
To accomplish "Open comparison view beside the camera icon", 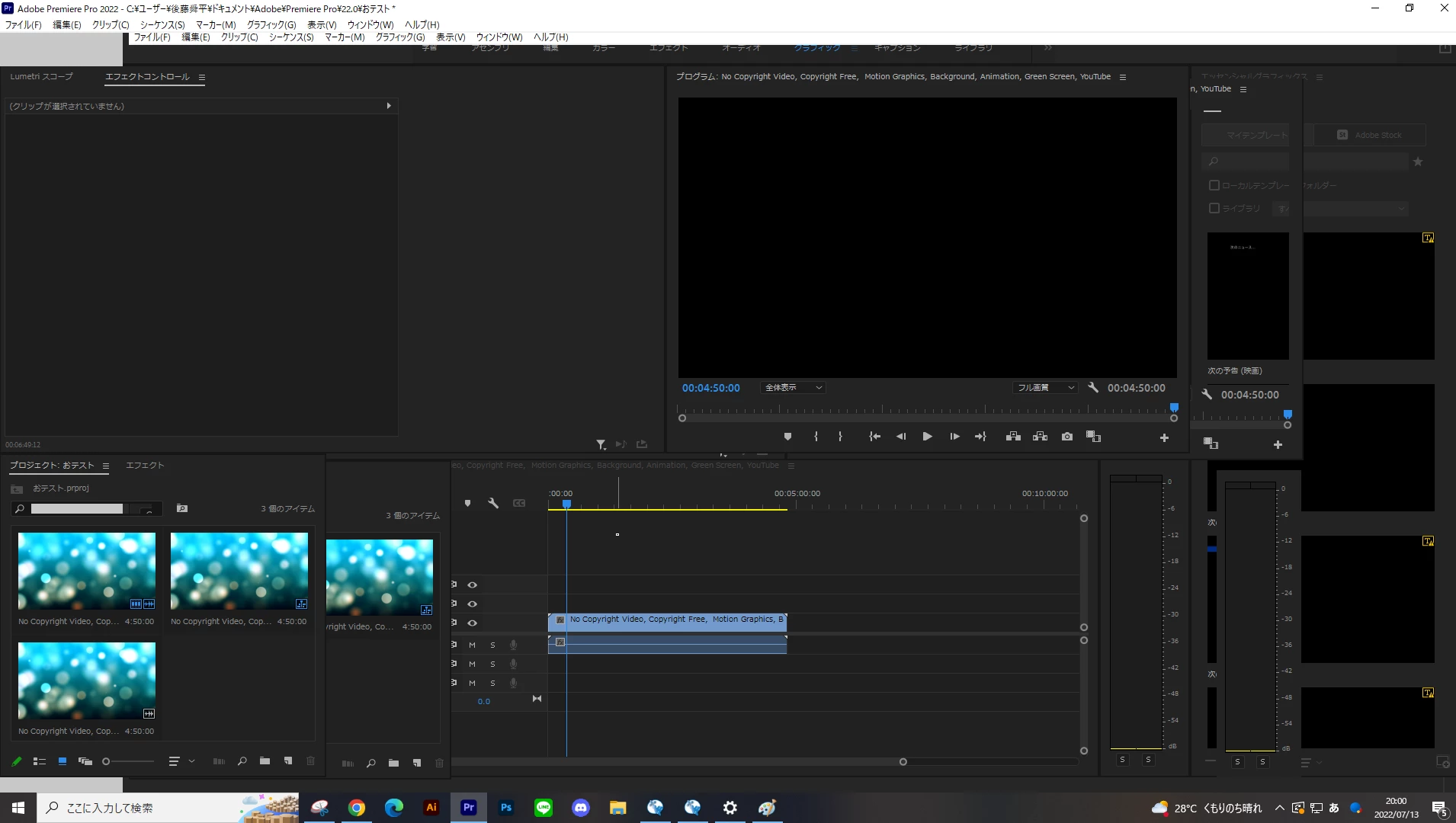I will coord(1093,437).
